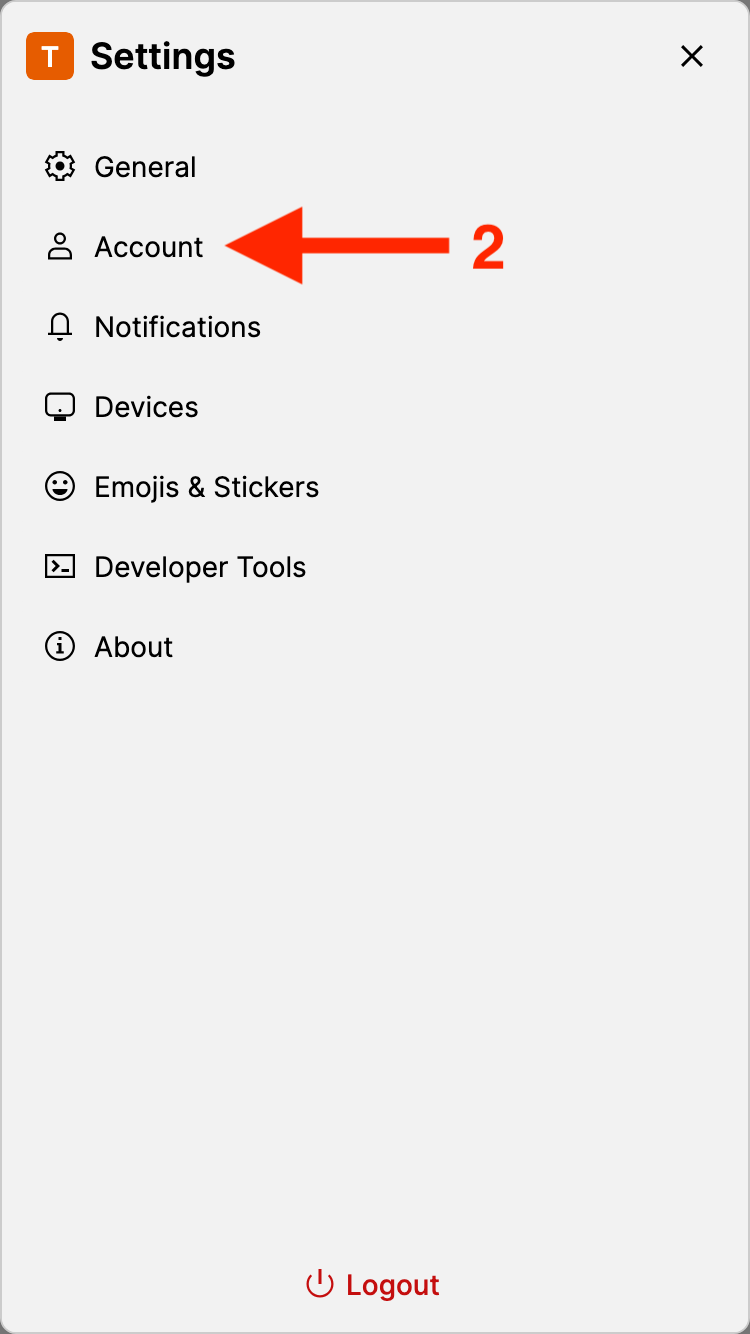750x1334 pixels.
Task: Click the Settings heading title
Action: (x=163, y=56)
